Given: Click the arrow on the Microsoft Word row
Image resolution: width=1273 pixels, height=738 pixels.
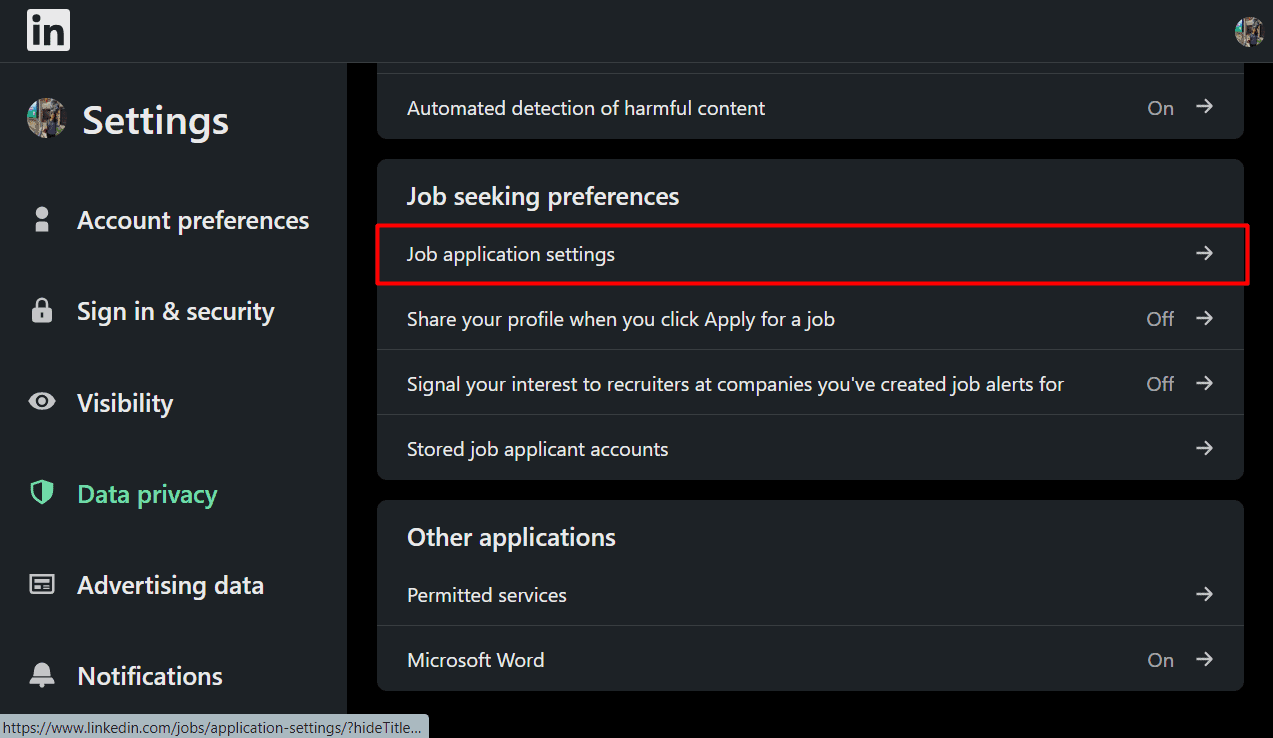Looking at the screenshot, I should [1205, 659].
